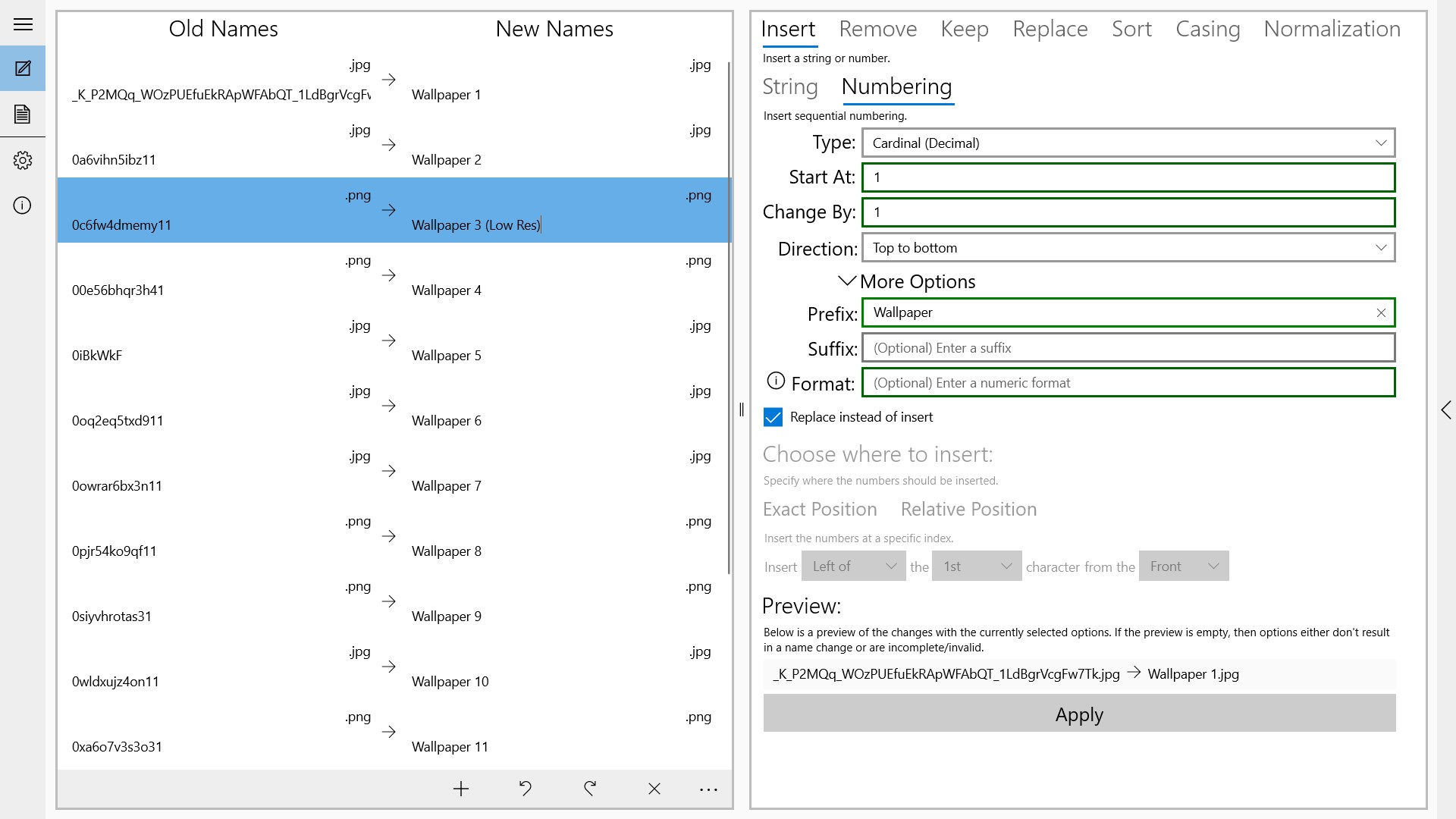This screenshot has width=1456, height=819.
Task: Add files with the plus icon
Action: coord(461,789)
